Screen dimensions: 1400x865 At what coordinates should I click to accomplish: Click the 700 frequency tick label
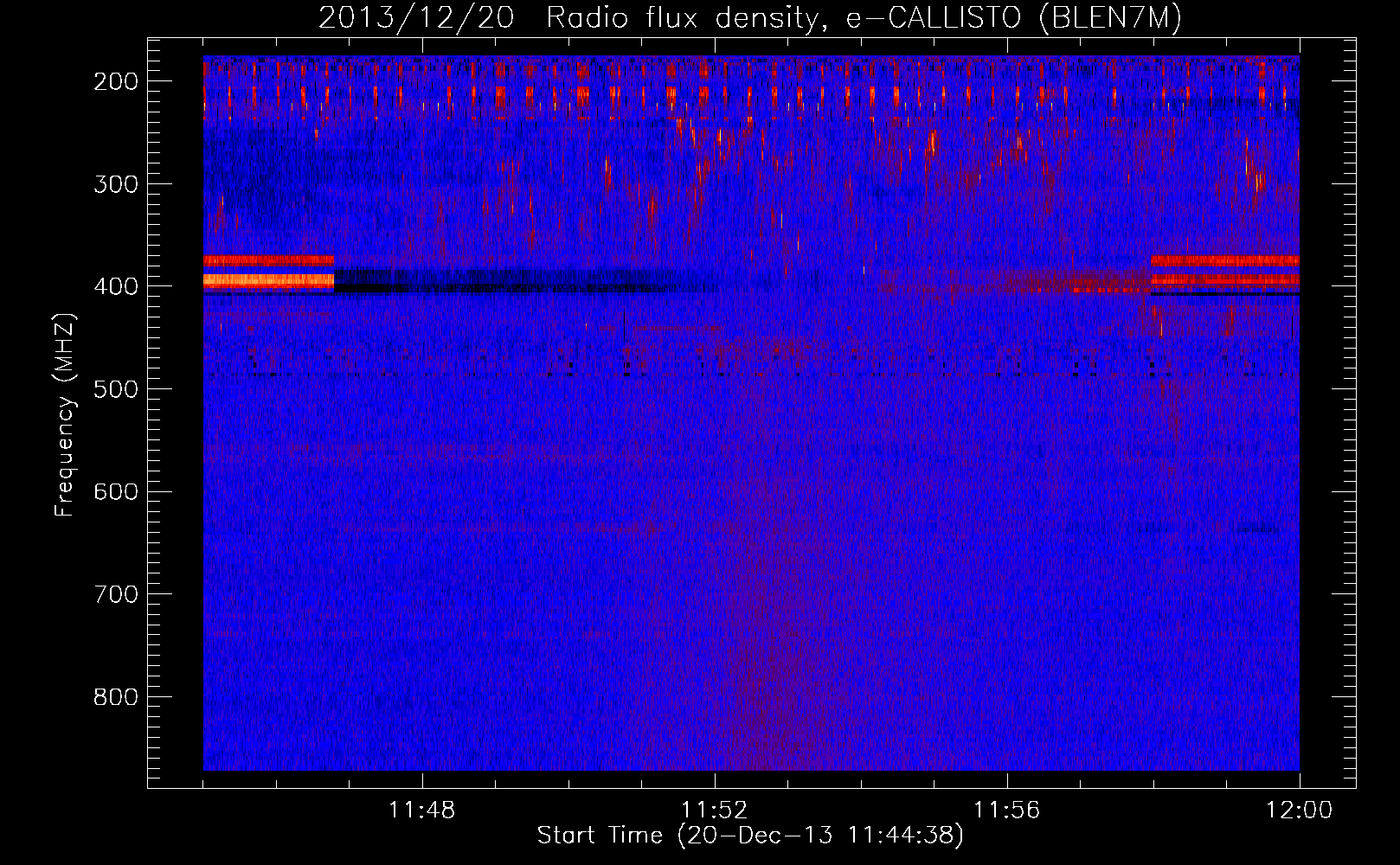(115, 594)
